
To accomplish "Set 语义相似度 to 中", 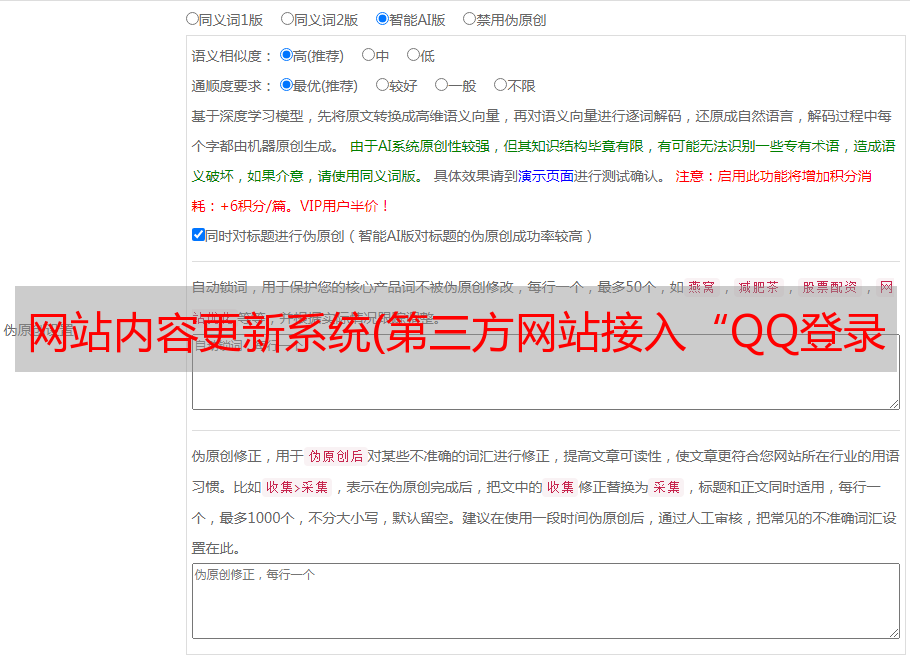I will coord(368,55).
